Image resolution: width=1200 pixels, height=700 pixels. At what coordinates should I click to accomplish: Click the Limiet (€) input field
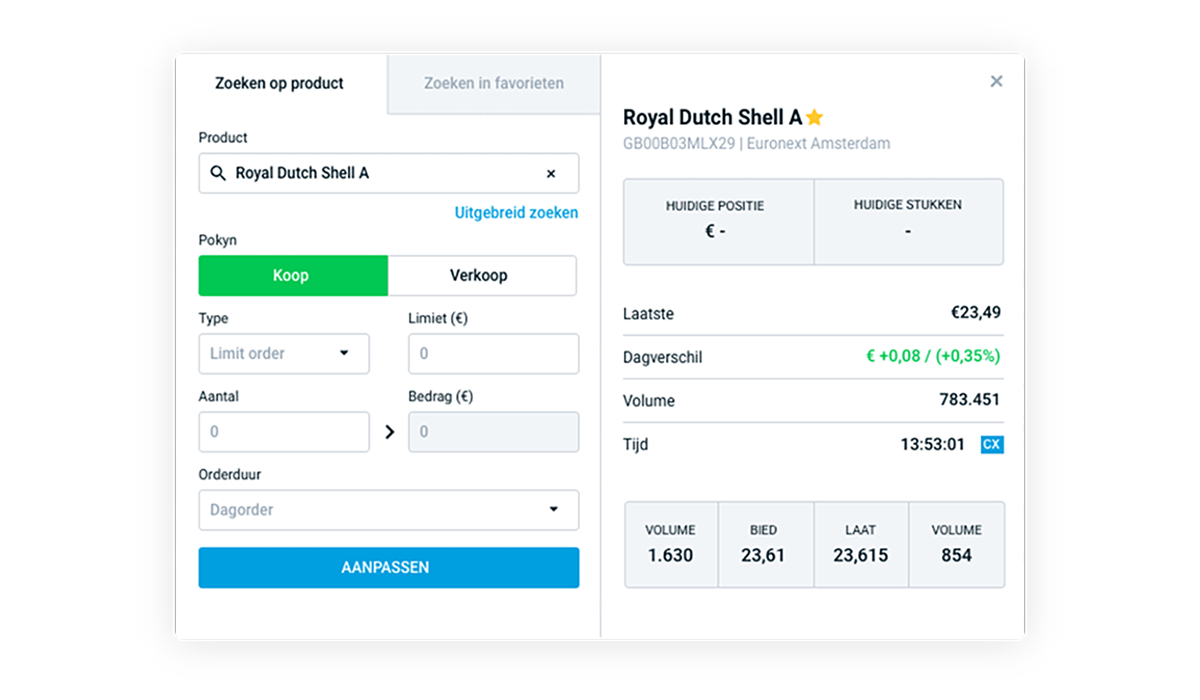[493, 353]
